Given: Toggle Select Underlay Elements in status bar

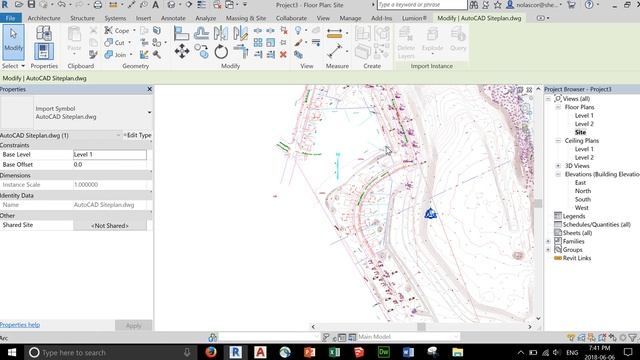Looking at the screenshot, I should (x=581, y=337).
